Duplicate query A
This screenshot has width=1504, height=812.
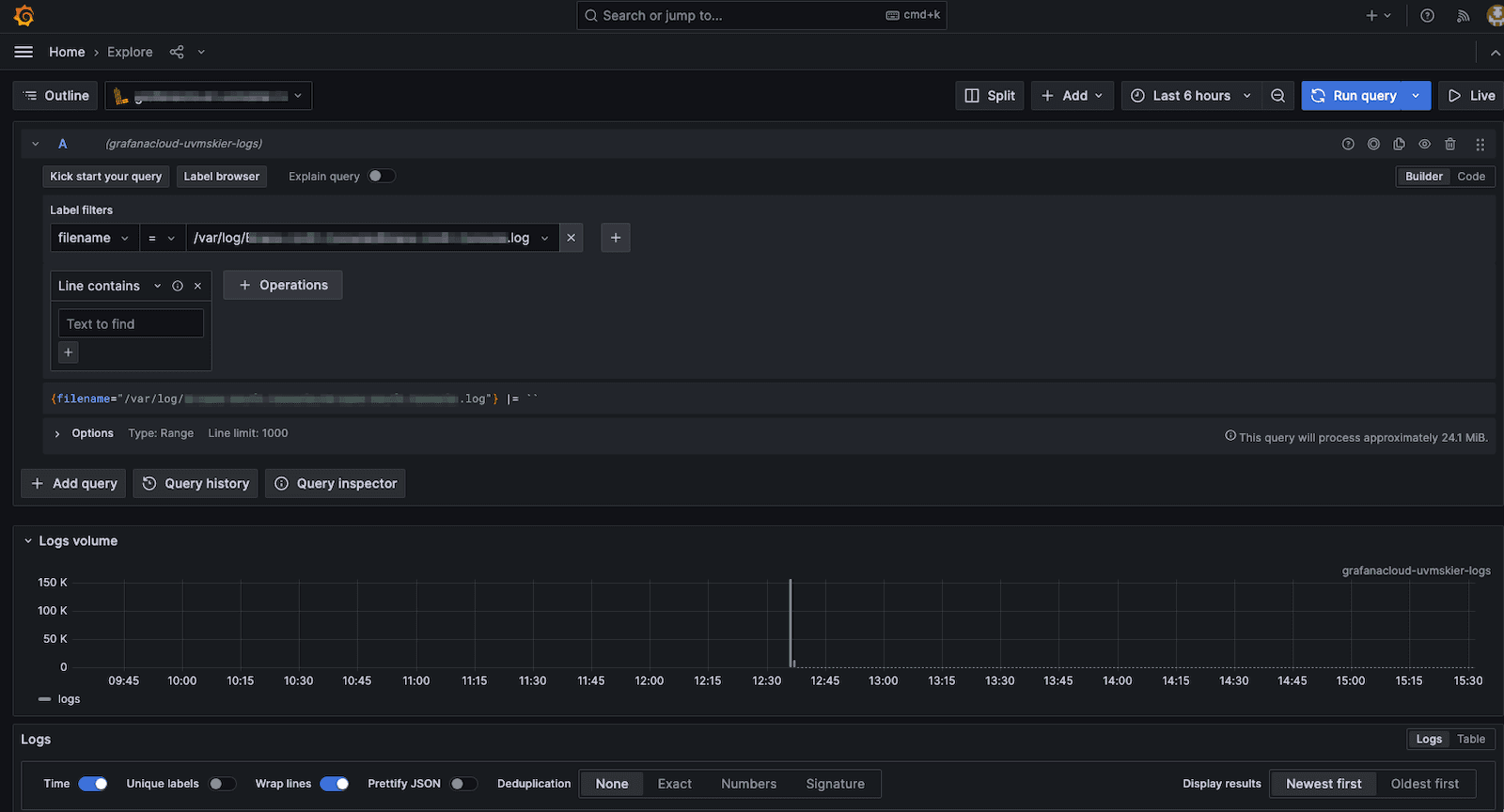click(x=1399, y=144)
